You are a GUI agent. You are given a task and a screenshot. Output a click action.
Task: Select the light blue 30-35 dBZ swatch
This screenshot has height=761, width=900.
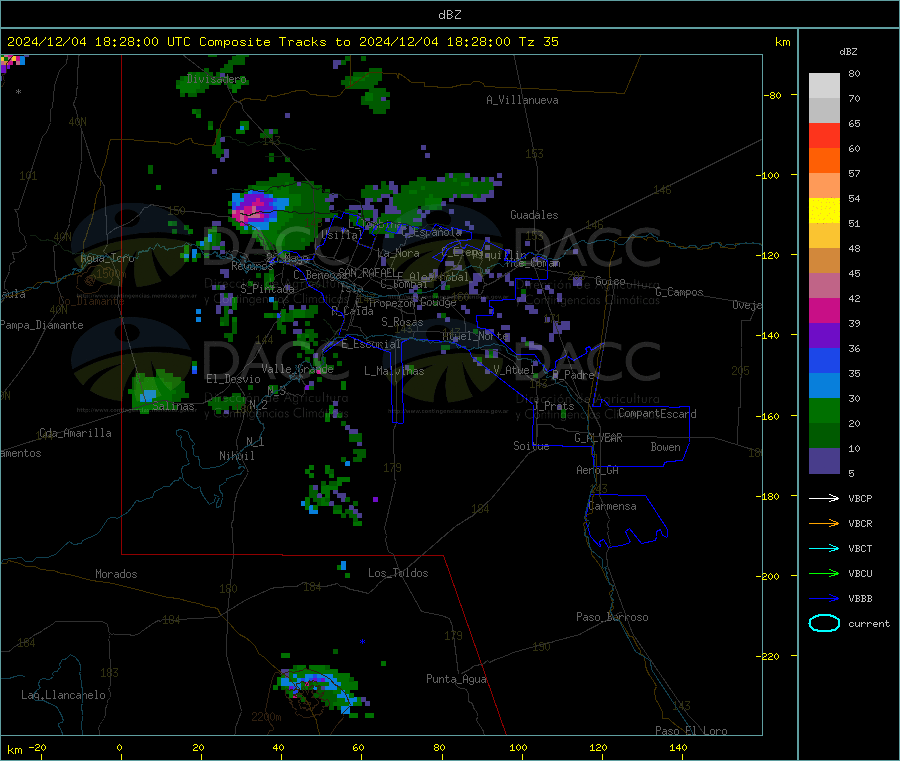(x=824, y=386)
